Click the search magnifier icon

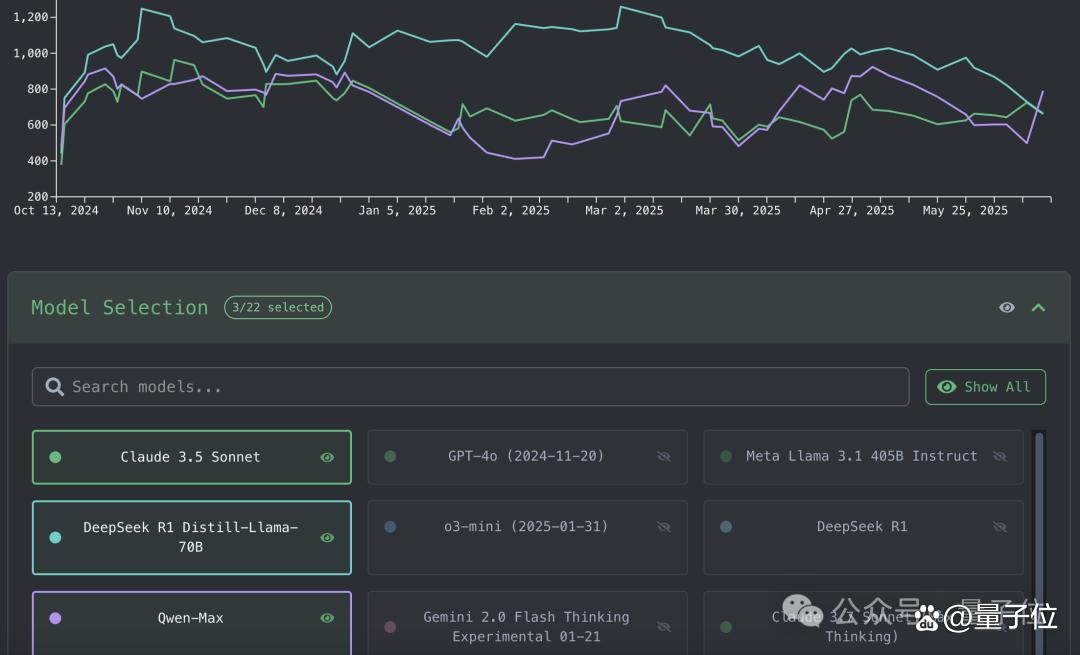tap(54, 386)
